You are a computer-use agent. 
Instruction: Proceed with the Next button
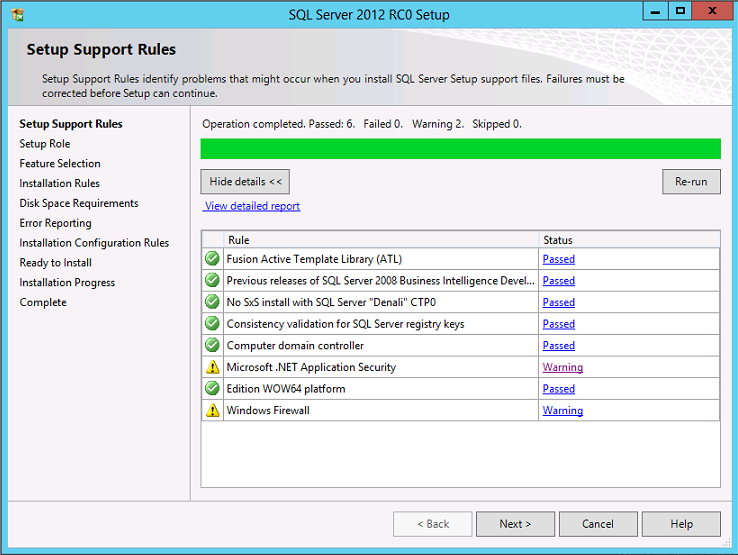(515, 524)
